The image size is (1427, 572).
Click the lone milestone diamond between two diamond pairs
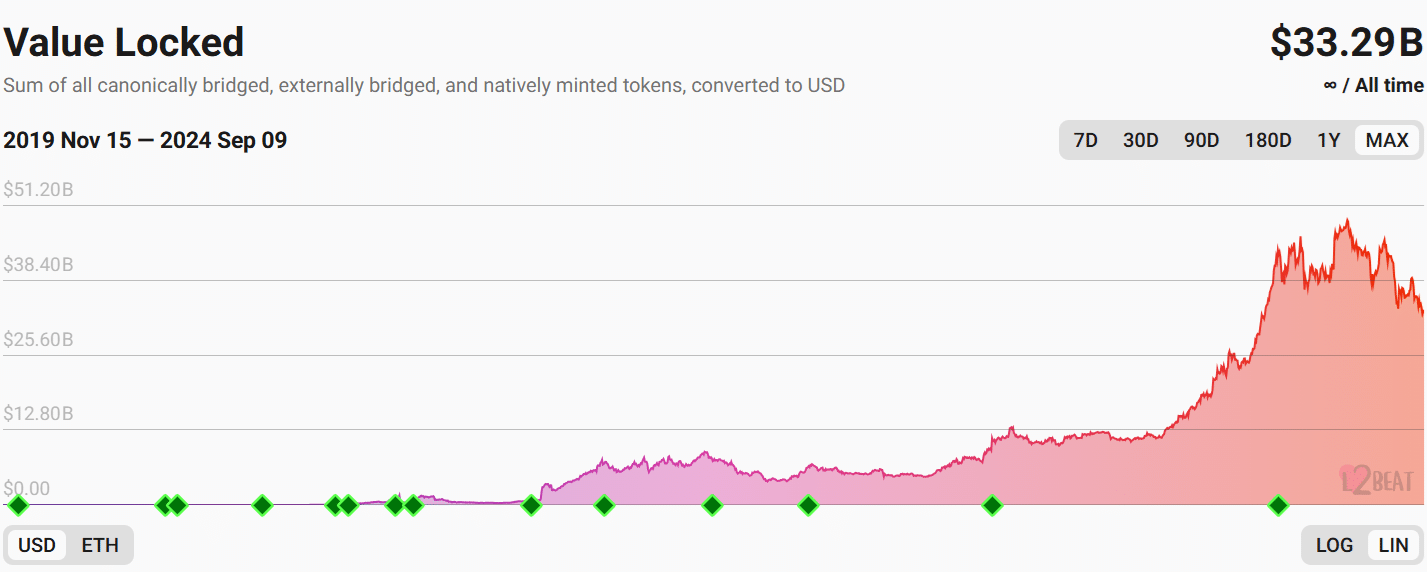tap(262, 505)
